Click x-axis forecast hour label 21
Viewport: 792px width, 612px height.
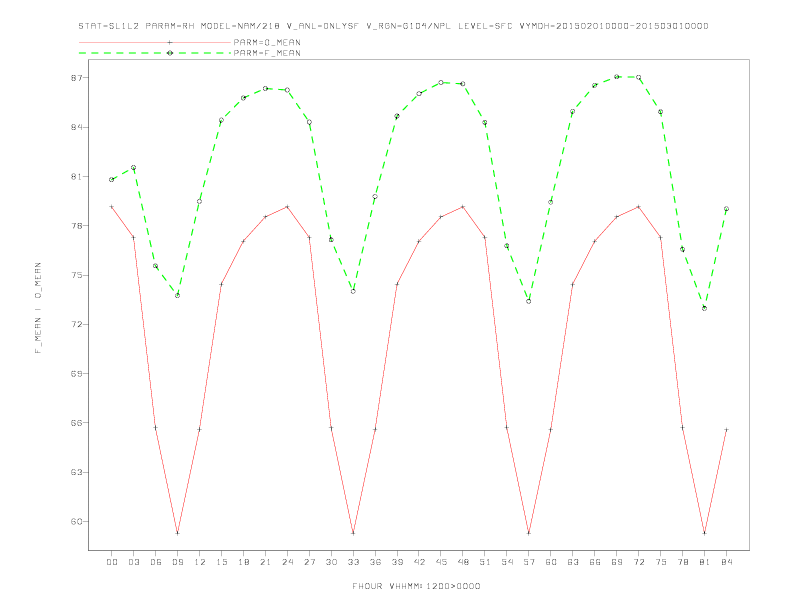click(x=265, y=562)
